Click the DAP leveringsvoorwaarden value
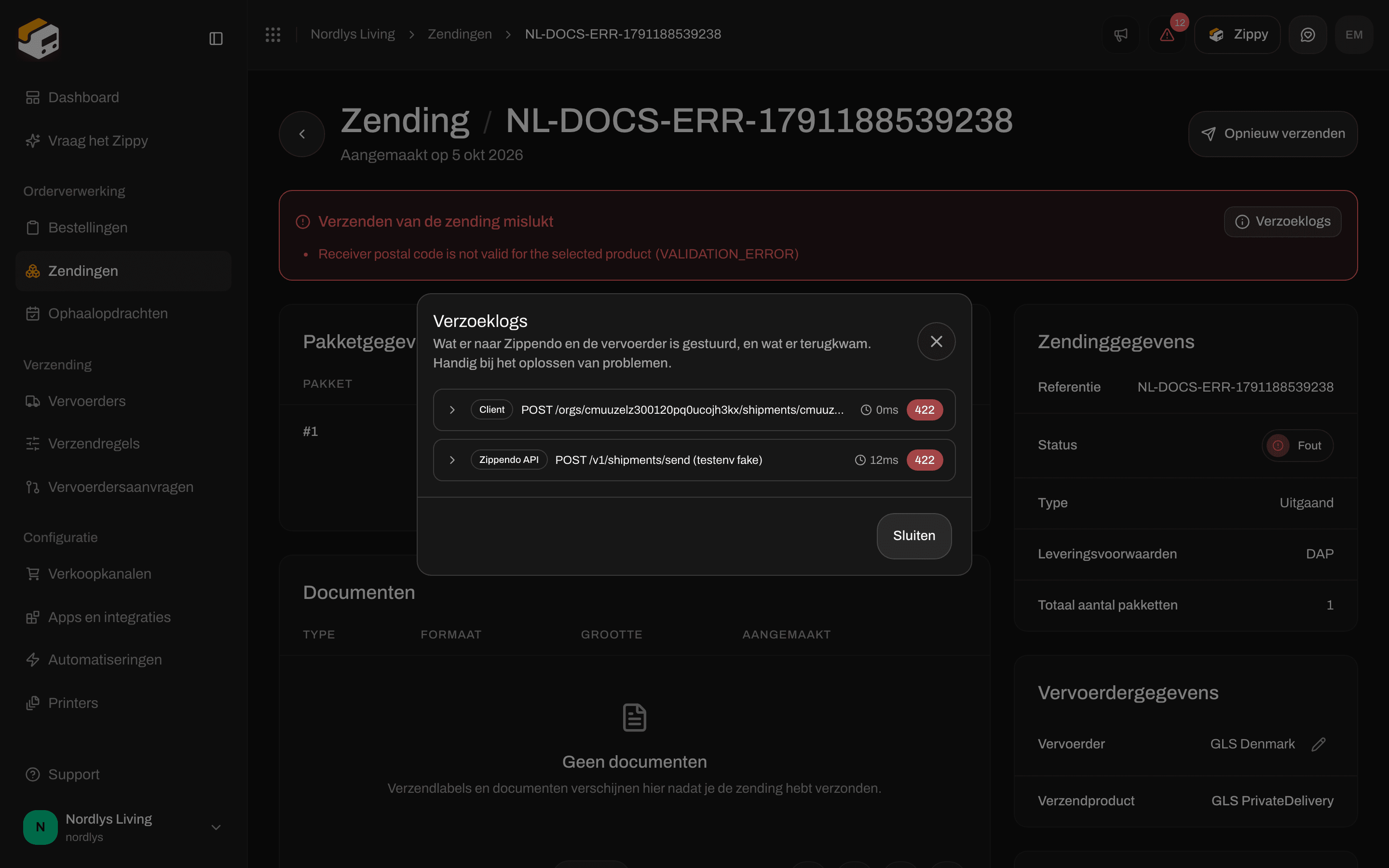This screenshot has height=868, width=1389. pos(1320,554)
